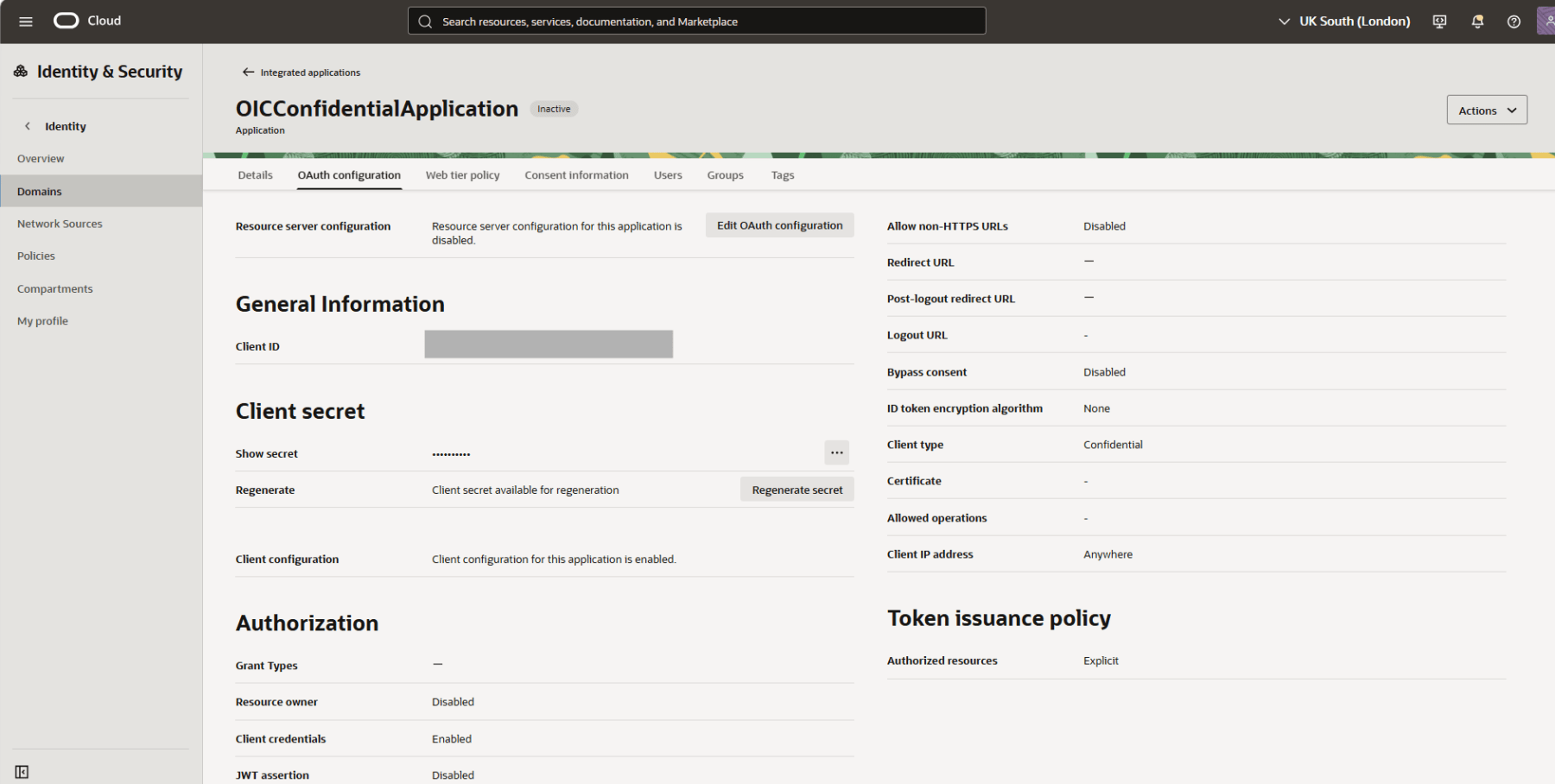Open the Cloud Shell developer tools icon
The width and height of the screenshot is (1555, 784).
click(1439, 22)
